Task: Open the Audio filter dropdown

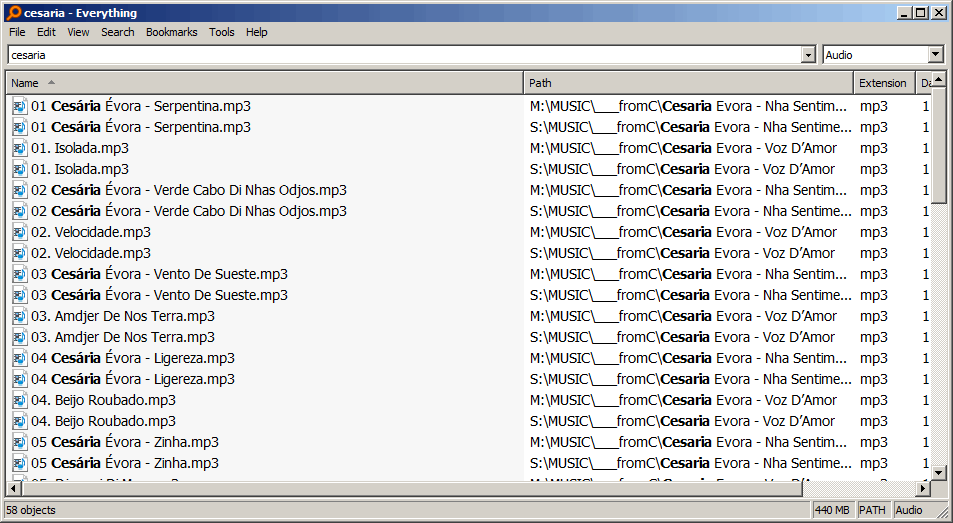Action: click(x=936, y=55)
